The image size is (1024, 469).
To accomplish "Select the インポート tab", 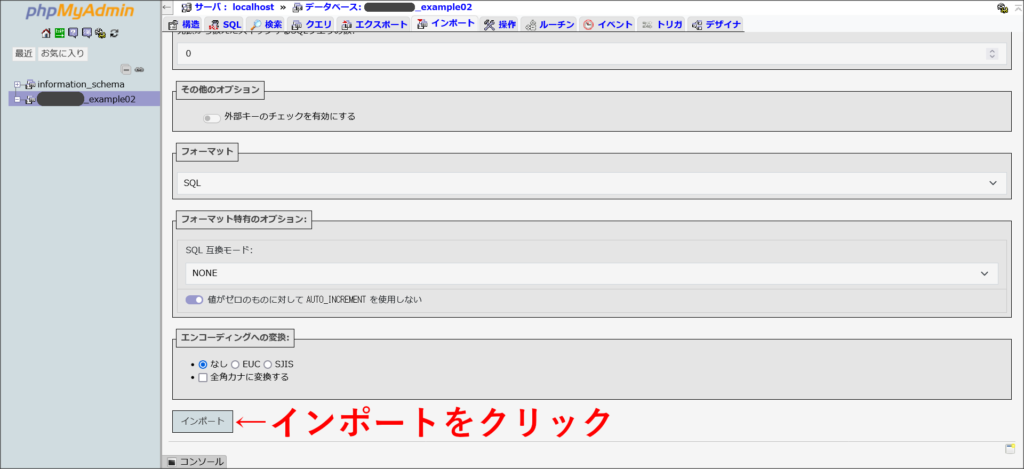I will (446, 24).
